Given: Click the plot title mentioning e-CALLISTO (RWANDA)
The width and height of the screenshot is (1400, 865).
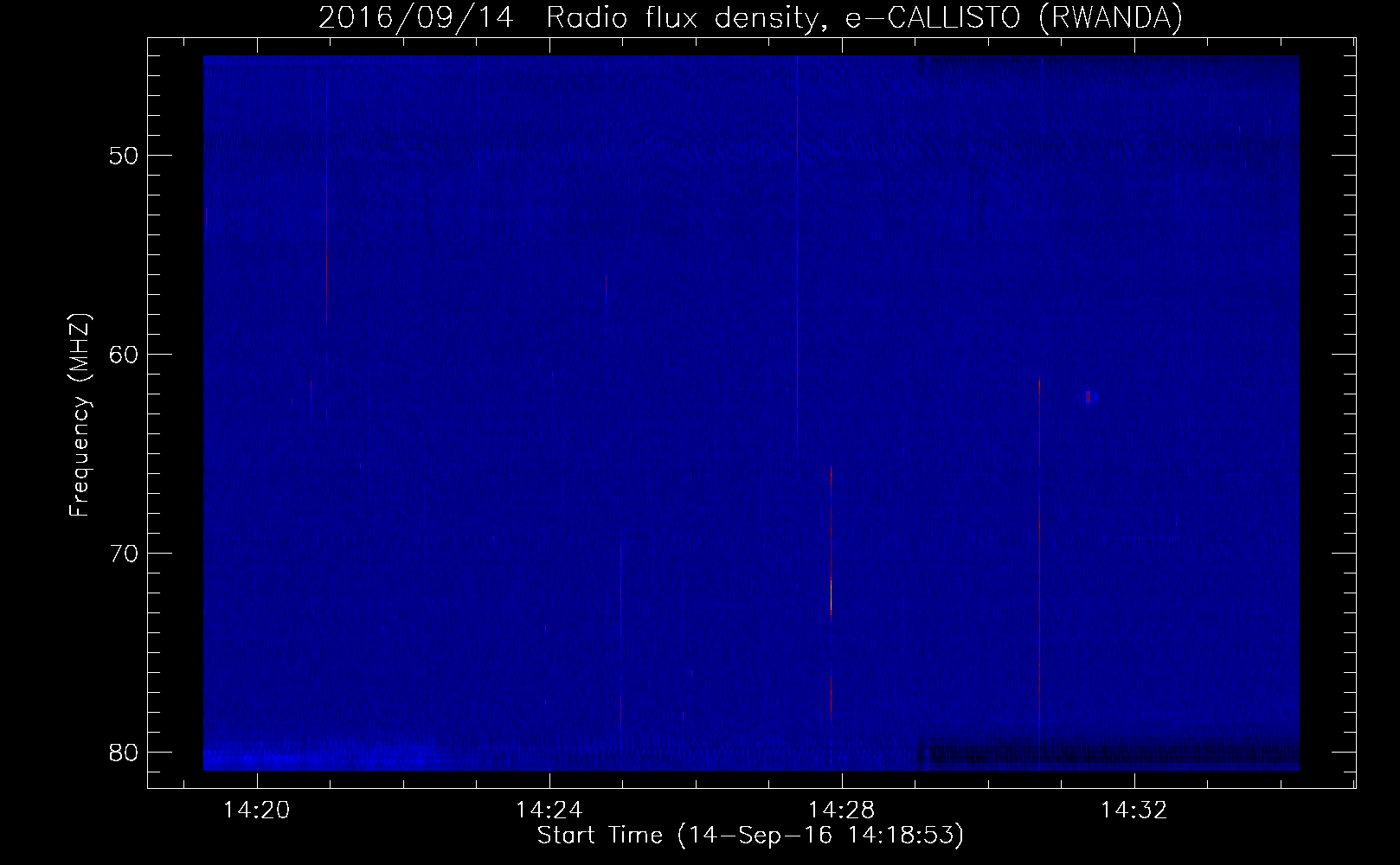Looking at the screenshot, I should click(750, 17).
